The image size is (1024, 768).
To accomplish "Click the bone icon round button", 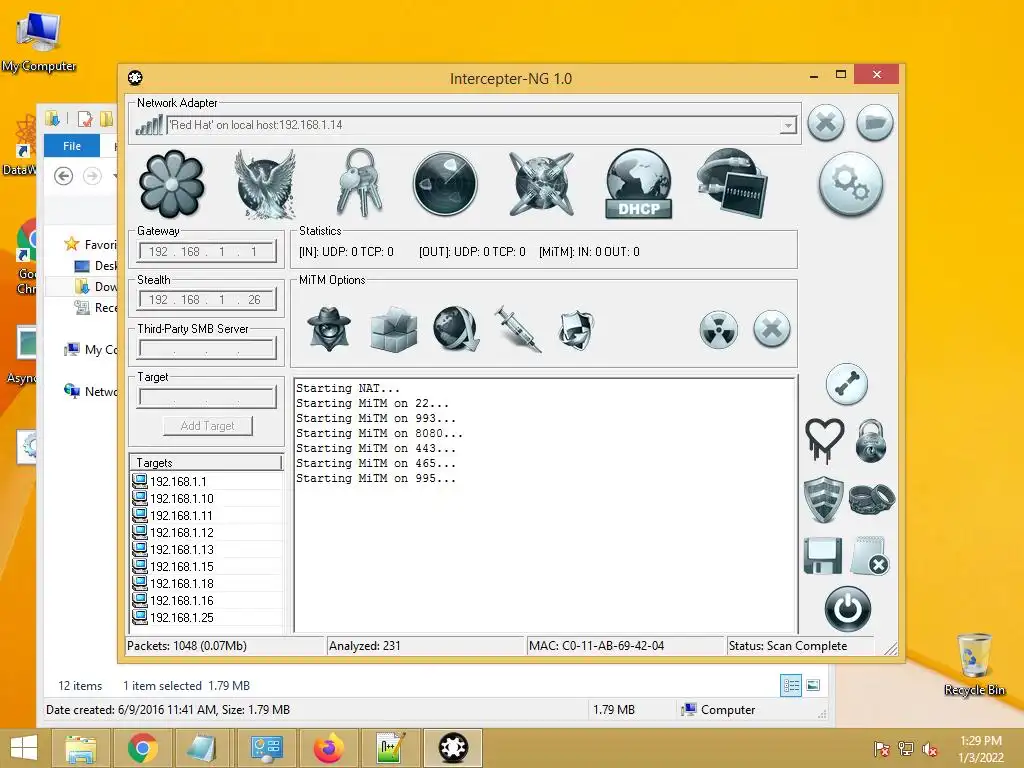I will (846, 384).
